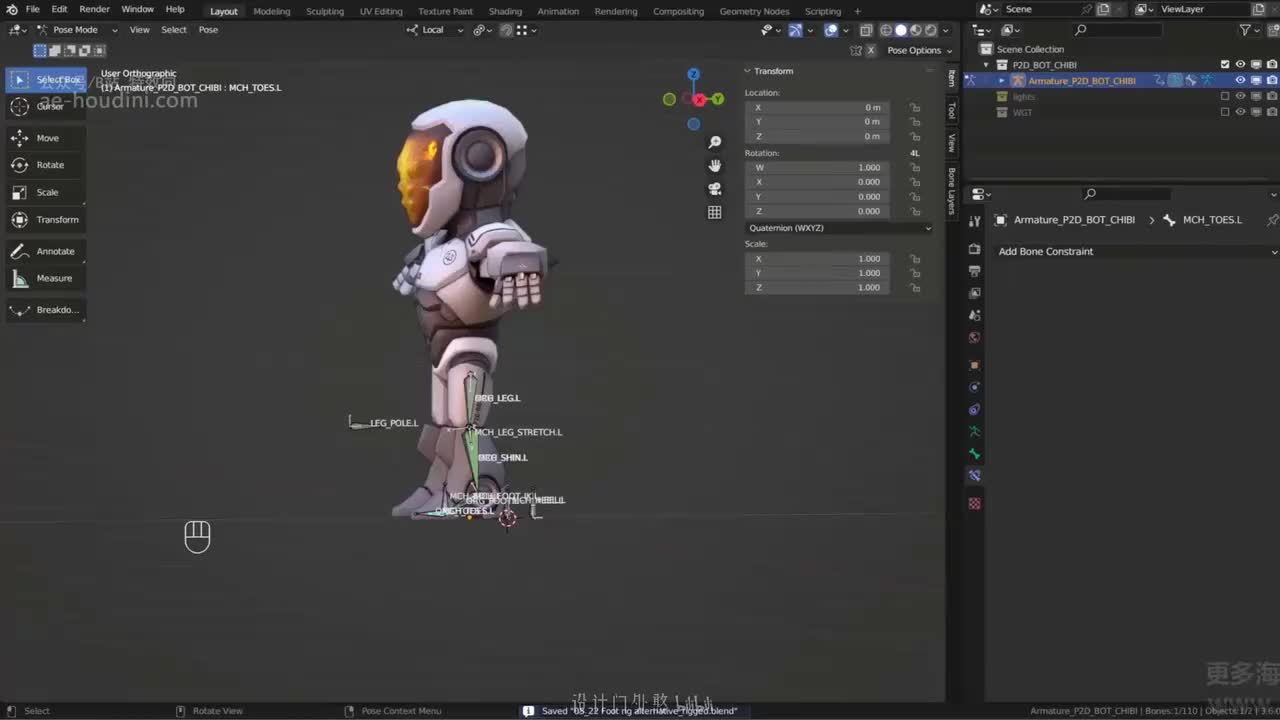The image size is (1280, 720).
Task: Choose the Measure tool
Action: click(x=46, y=278)
